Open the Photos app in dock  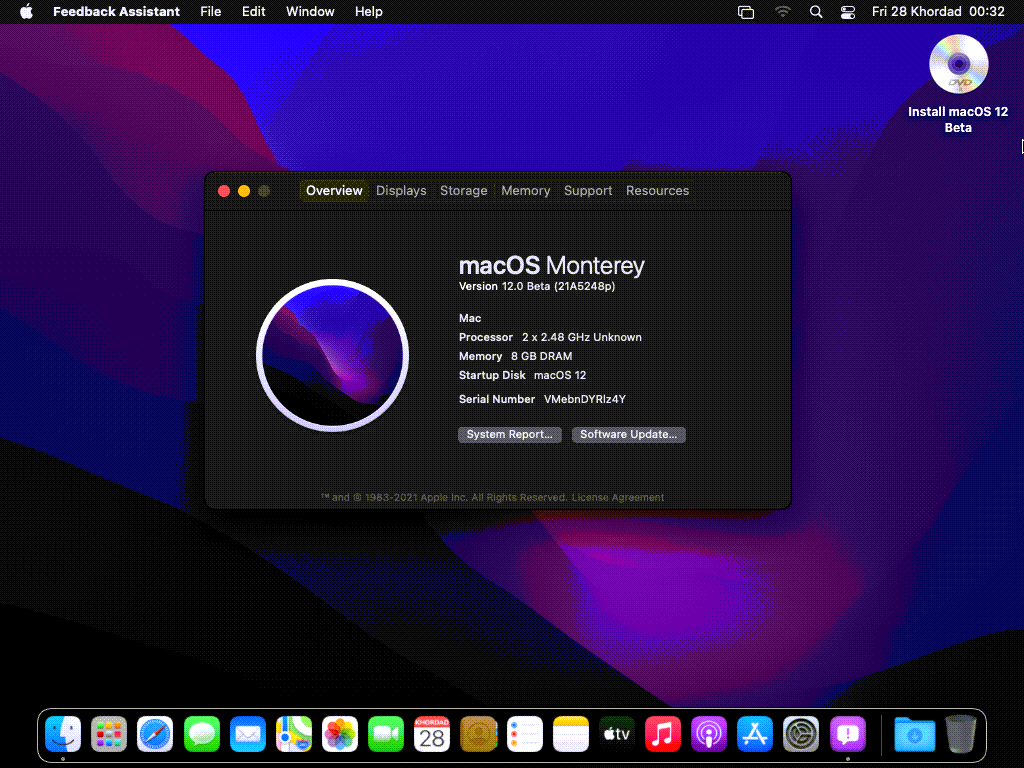tap(340, 735)
